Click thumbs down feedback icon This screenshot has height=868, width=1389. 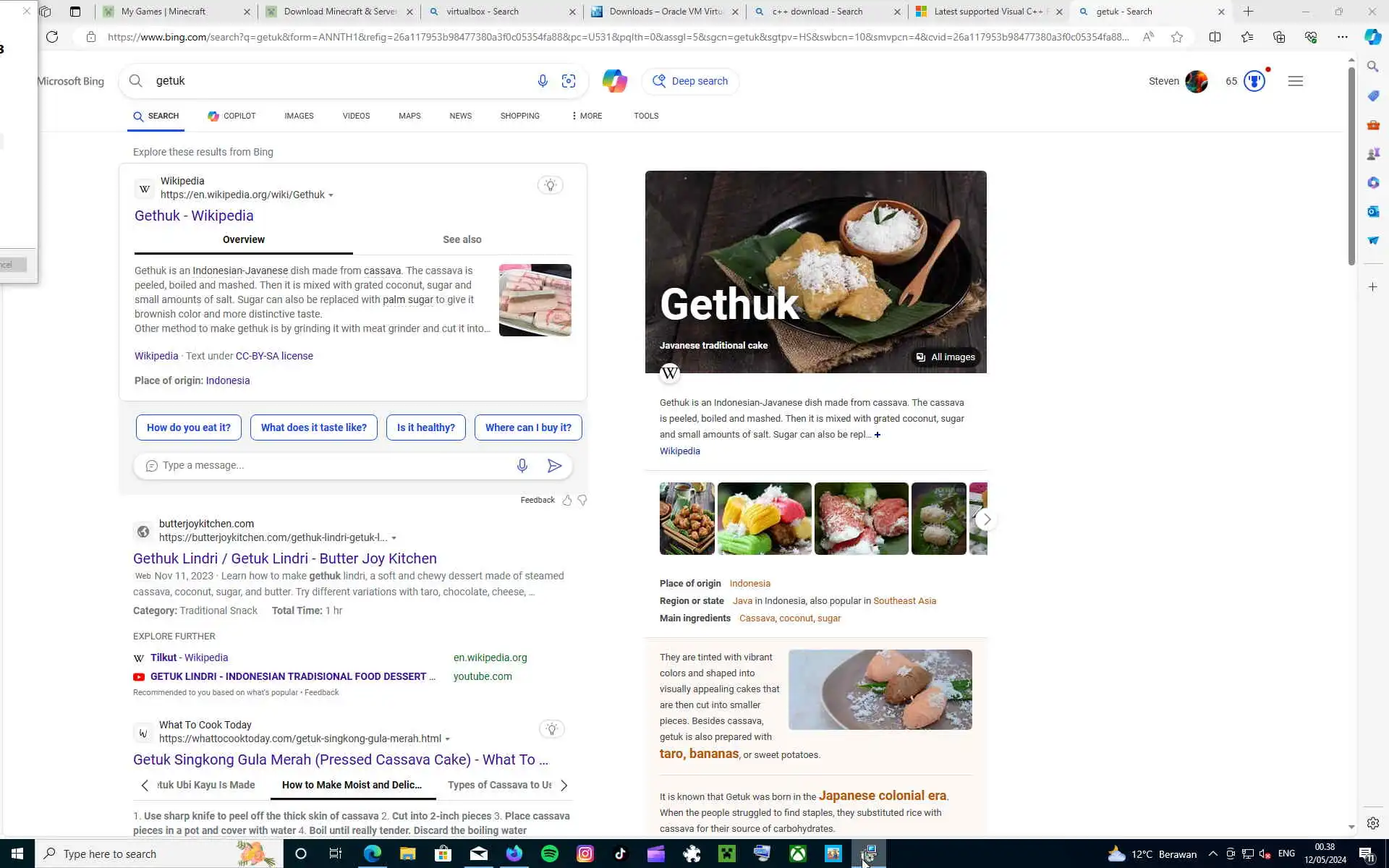point(582,500)
